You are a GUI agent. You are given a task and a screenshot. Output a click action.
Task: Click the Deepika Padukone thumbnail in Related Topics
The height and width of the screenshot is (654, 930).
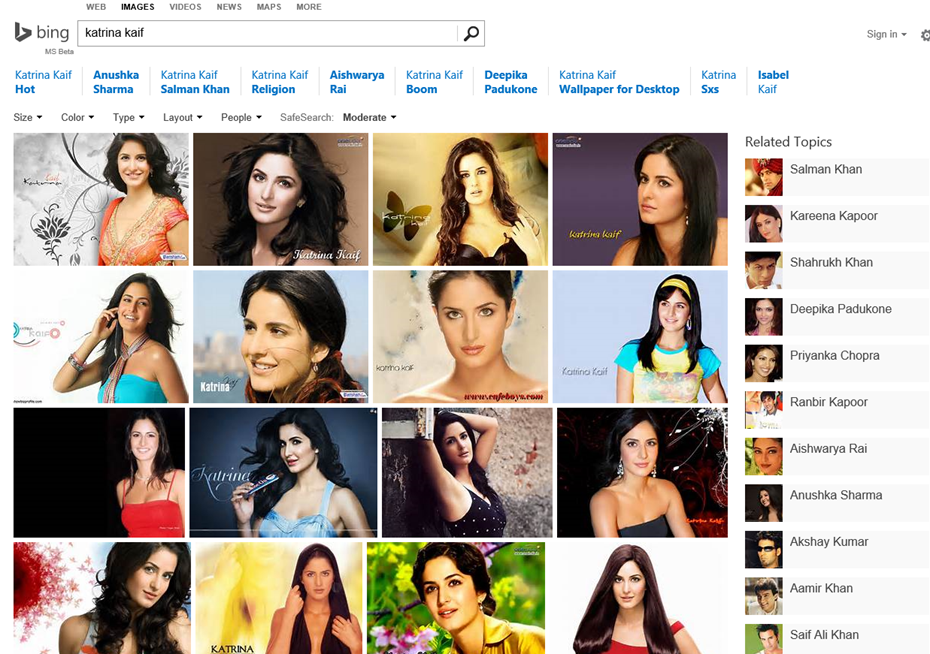point(764,317)
